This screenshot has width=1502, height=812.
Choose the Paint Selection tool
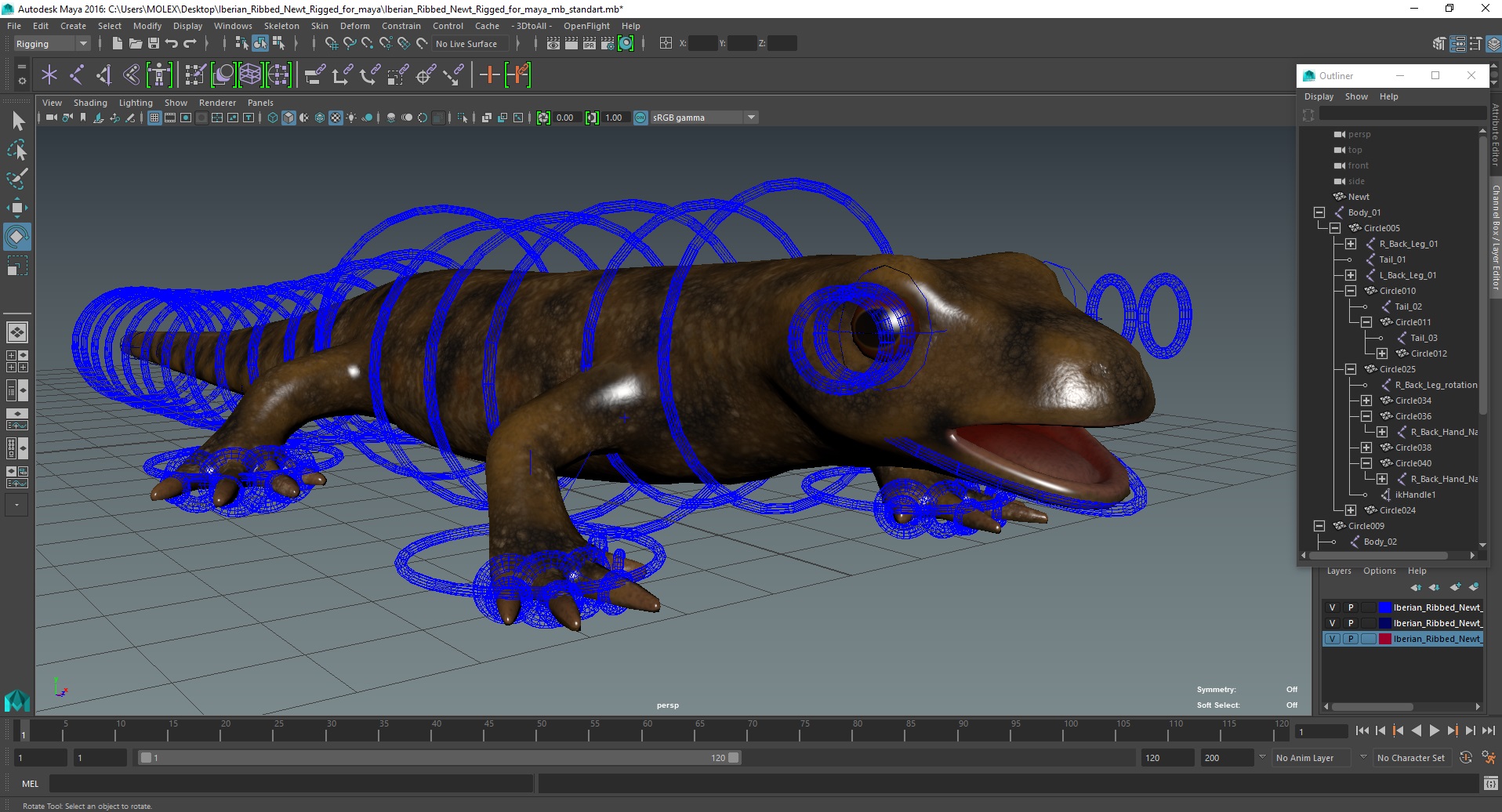pyautogui.click(x=17, y=179)
